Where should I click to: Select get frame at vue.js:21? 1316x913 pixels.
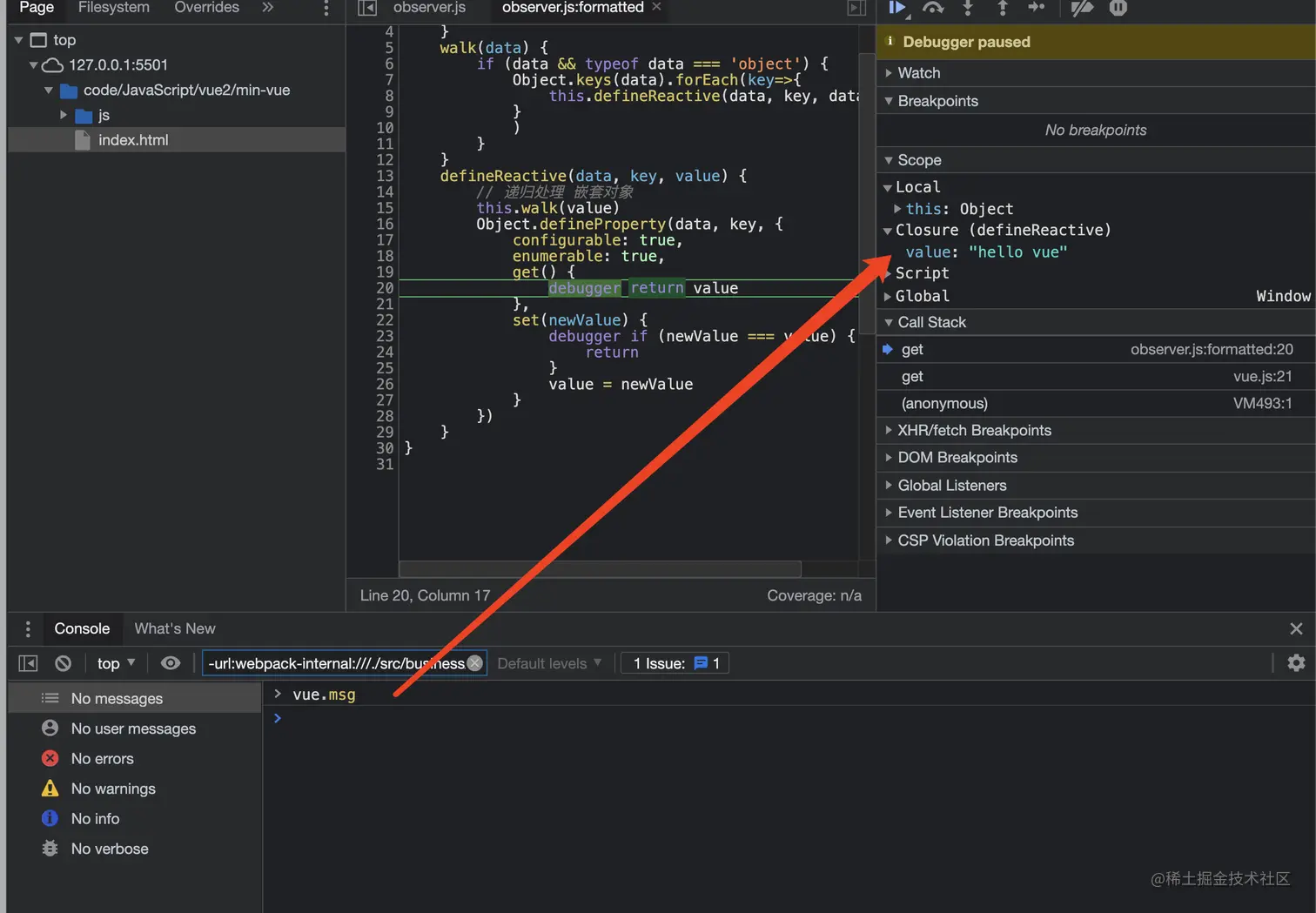(1096, 377)
